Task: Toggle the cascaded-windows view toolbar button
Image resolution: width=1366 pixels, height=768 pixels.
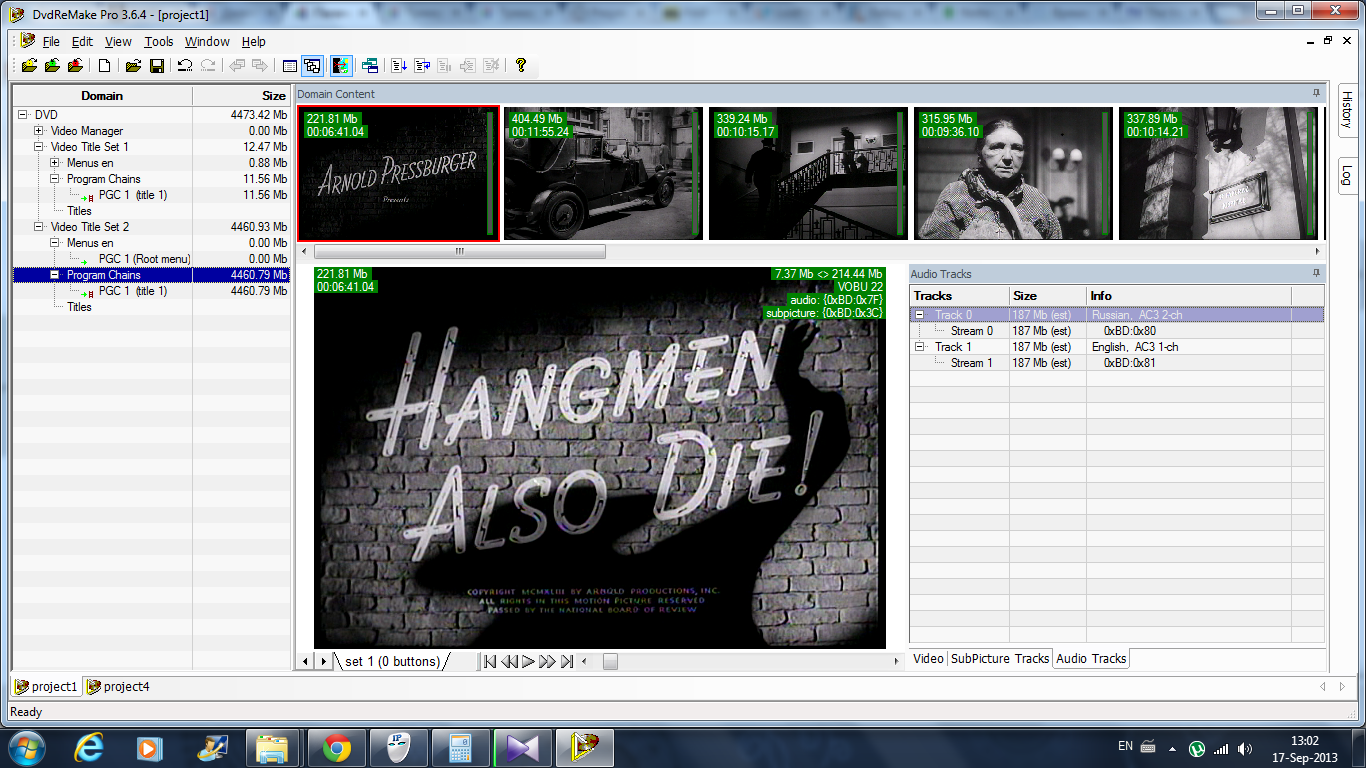Action: pos(313,66)
